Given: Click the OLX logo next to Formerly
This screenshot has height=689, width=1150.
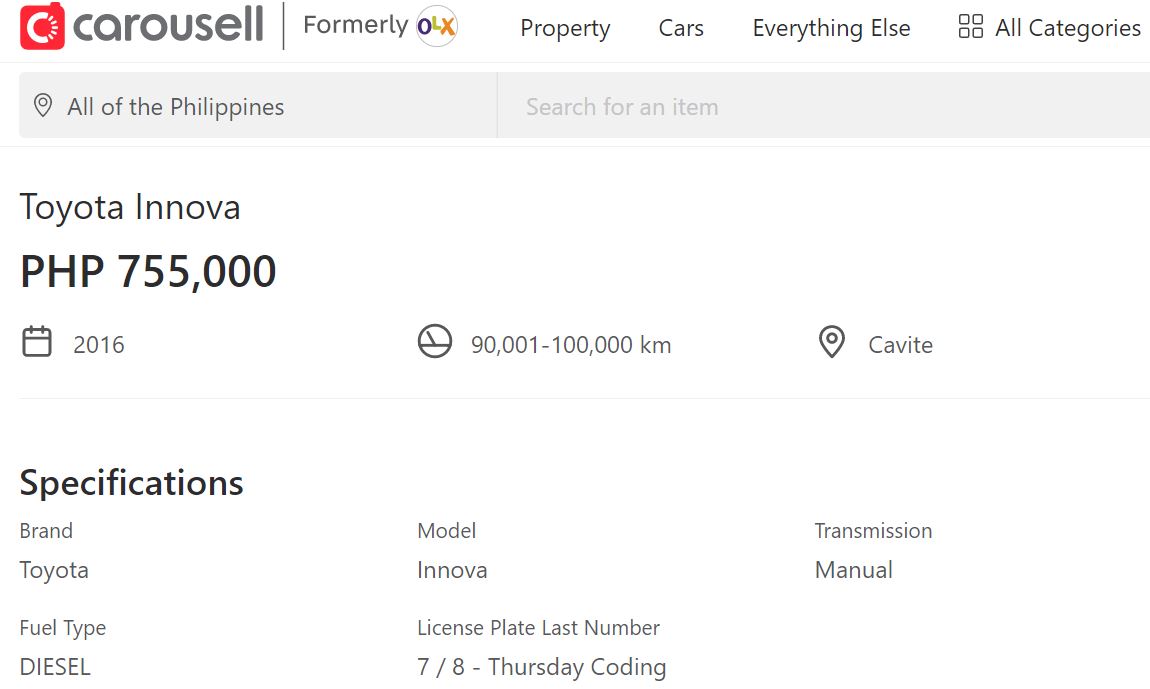Looking at the screenshot, I should point(437,27).
